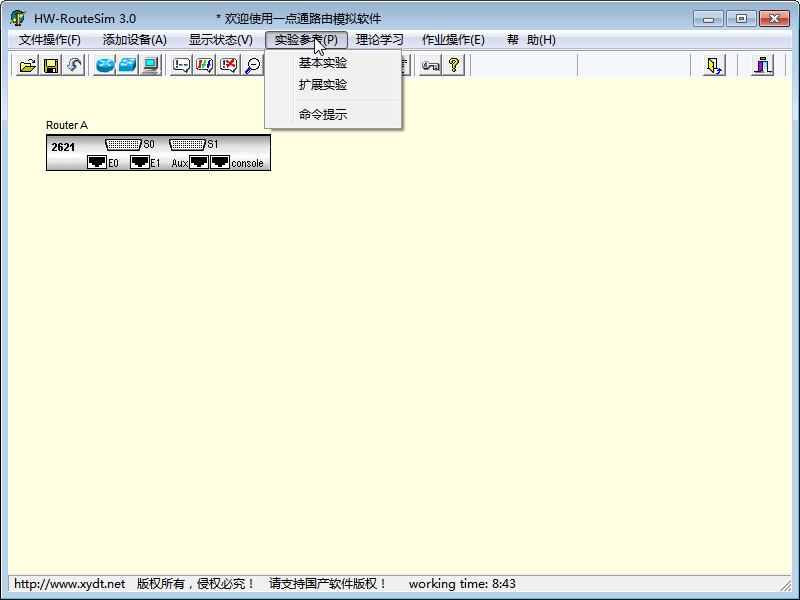Click the S1 serial port on Router A

click(x=187, y=145)
